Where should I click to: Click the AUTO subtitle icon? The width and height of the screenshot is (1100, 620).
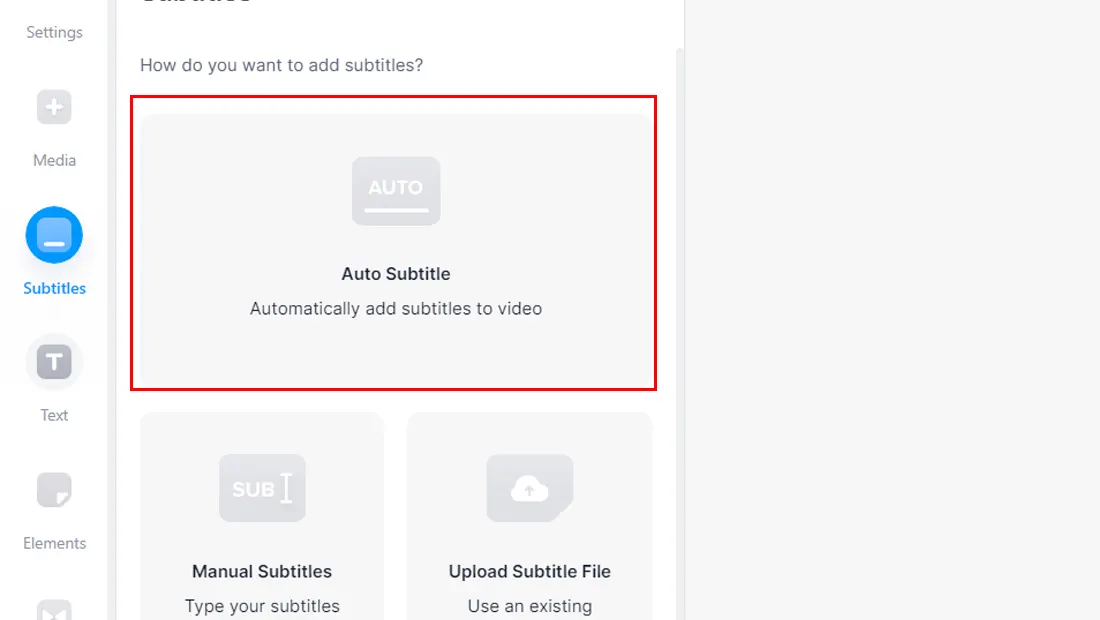click(x=396, y=191)
